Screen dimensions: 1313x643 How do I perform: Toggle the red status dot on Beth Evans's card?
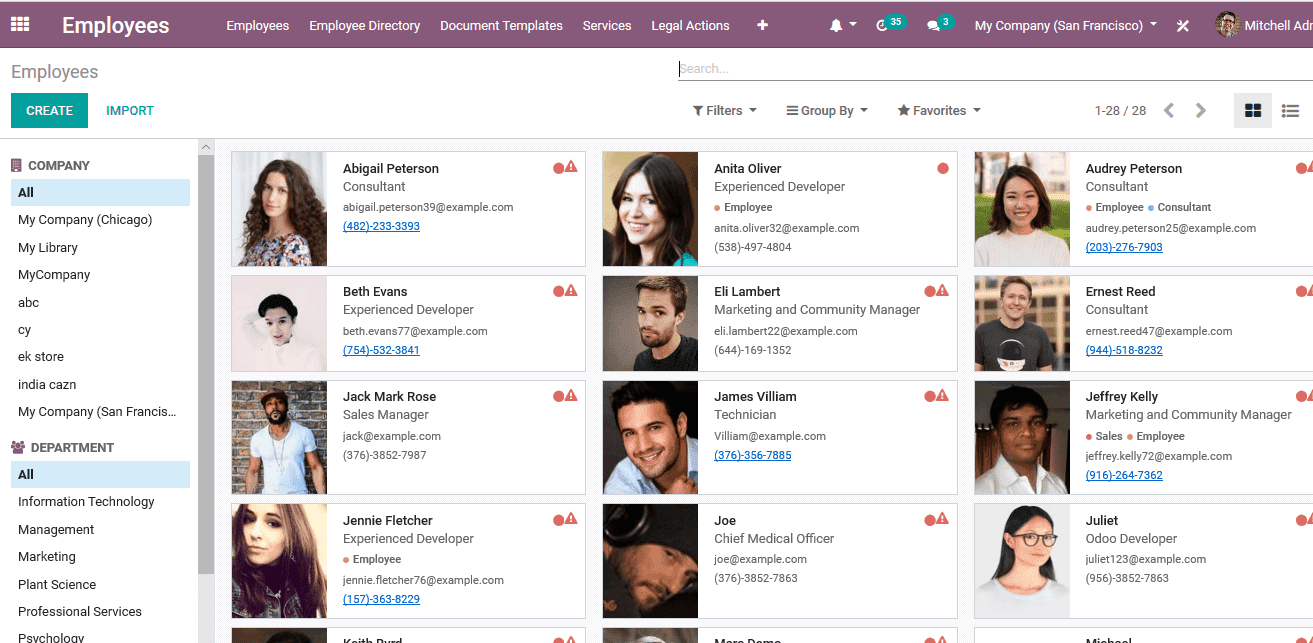coord(559,291)
